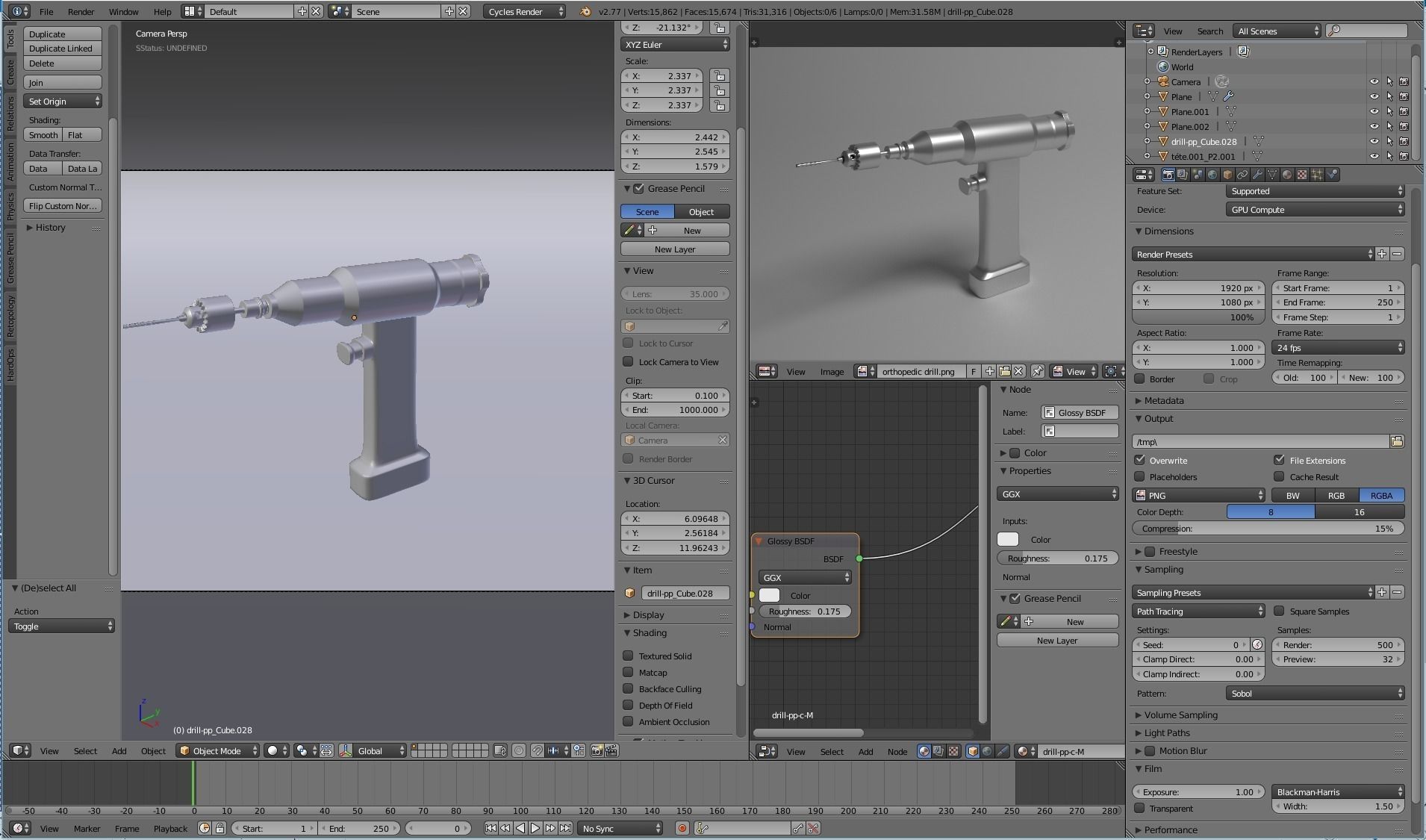The width and height of the screenshot is (1426, 840).
Task: Browse output path with folder icon
Action: [x=1397, y=441]
